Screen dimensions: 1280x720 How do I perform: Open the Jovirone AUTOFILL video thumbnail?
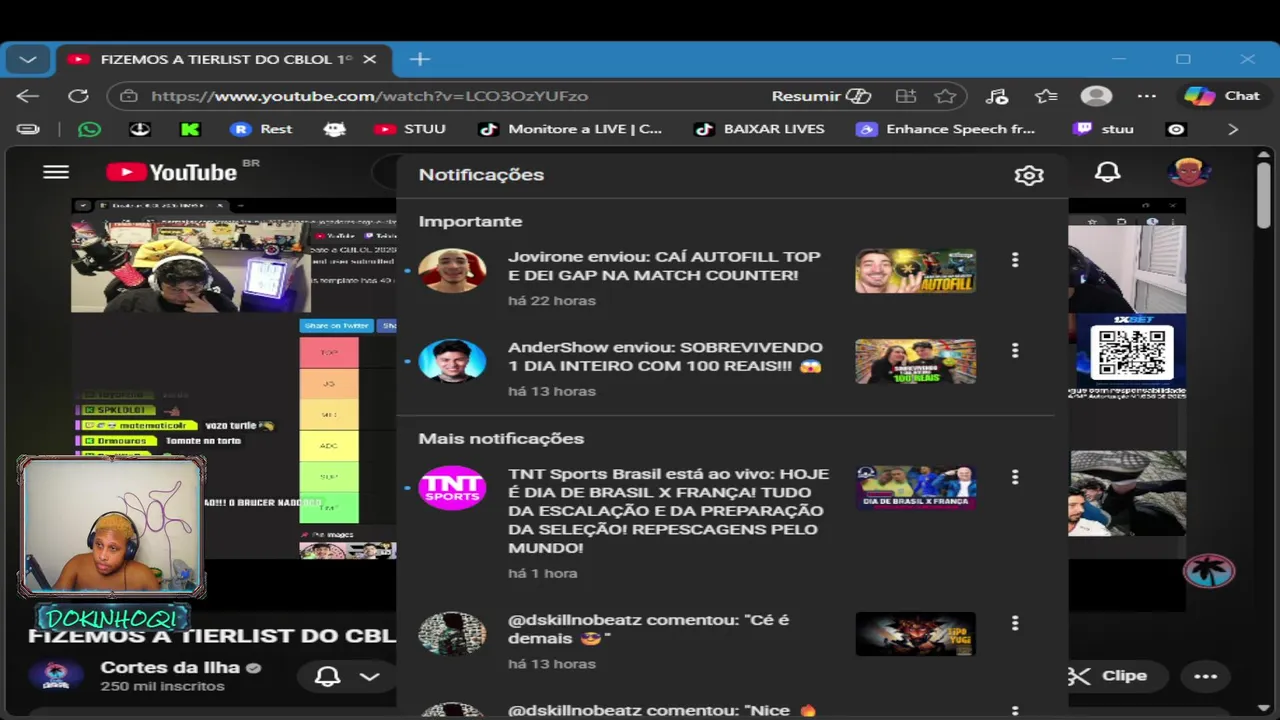click(x=915, y=271)
